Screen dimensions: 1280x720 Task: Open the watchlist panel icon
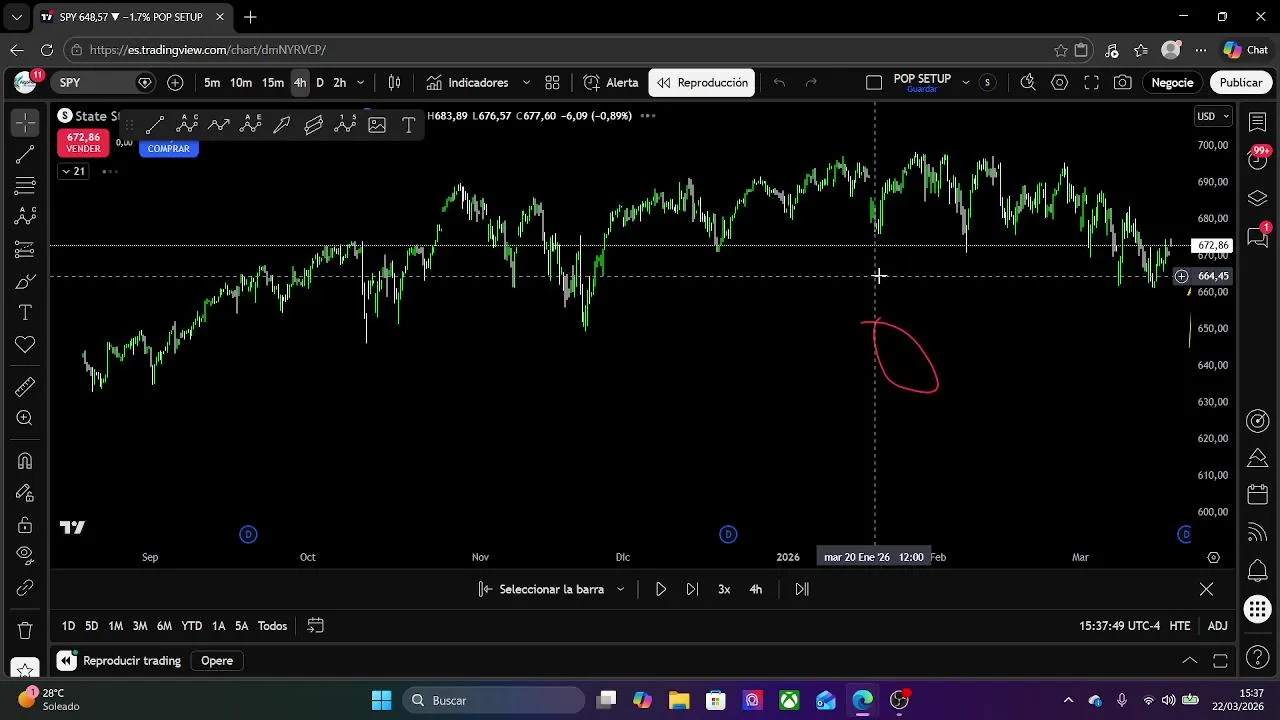(1258, 121)
